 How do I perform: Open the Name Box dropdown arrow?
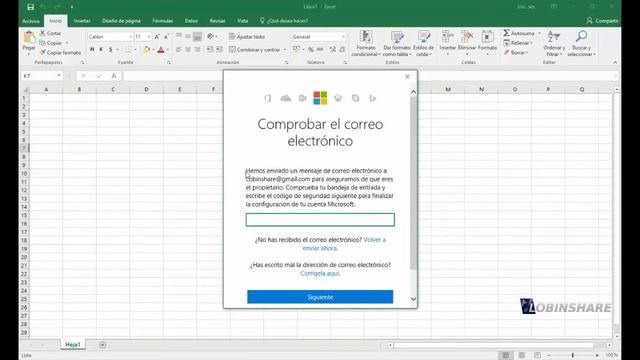coord(59,76)
